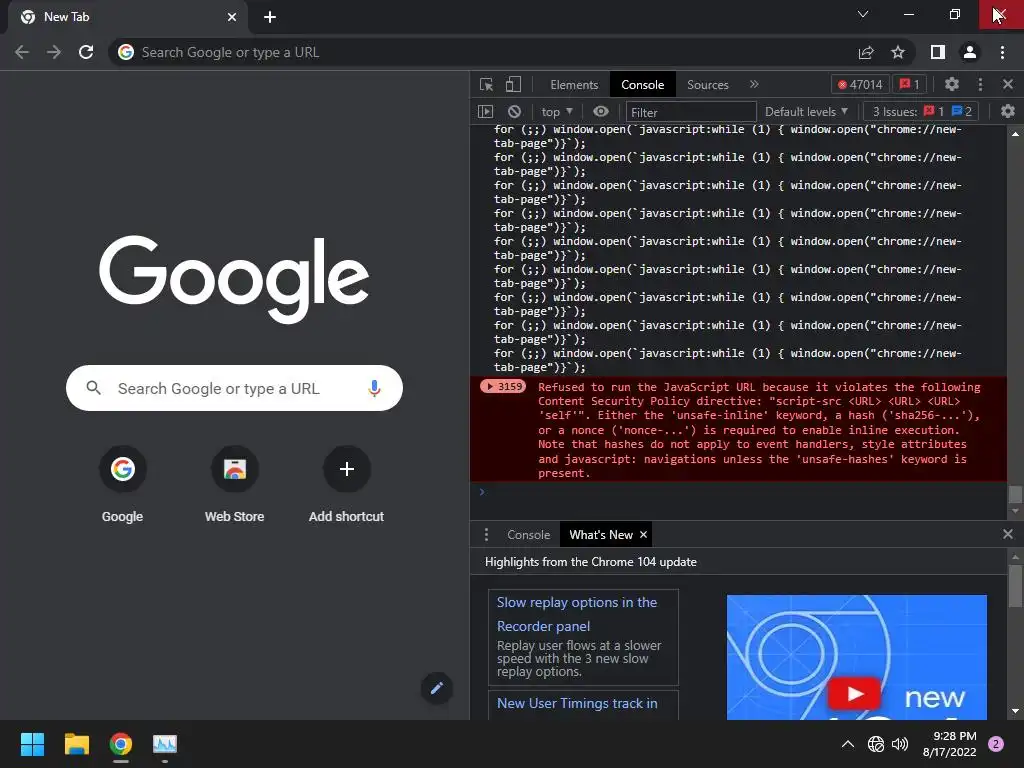The image size is (1024, 768).
Task: Open the Chrome profile avatar menu
Action: [970, 52]
